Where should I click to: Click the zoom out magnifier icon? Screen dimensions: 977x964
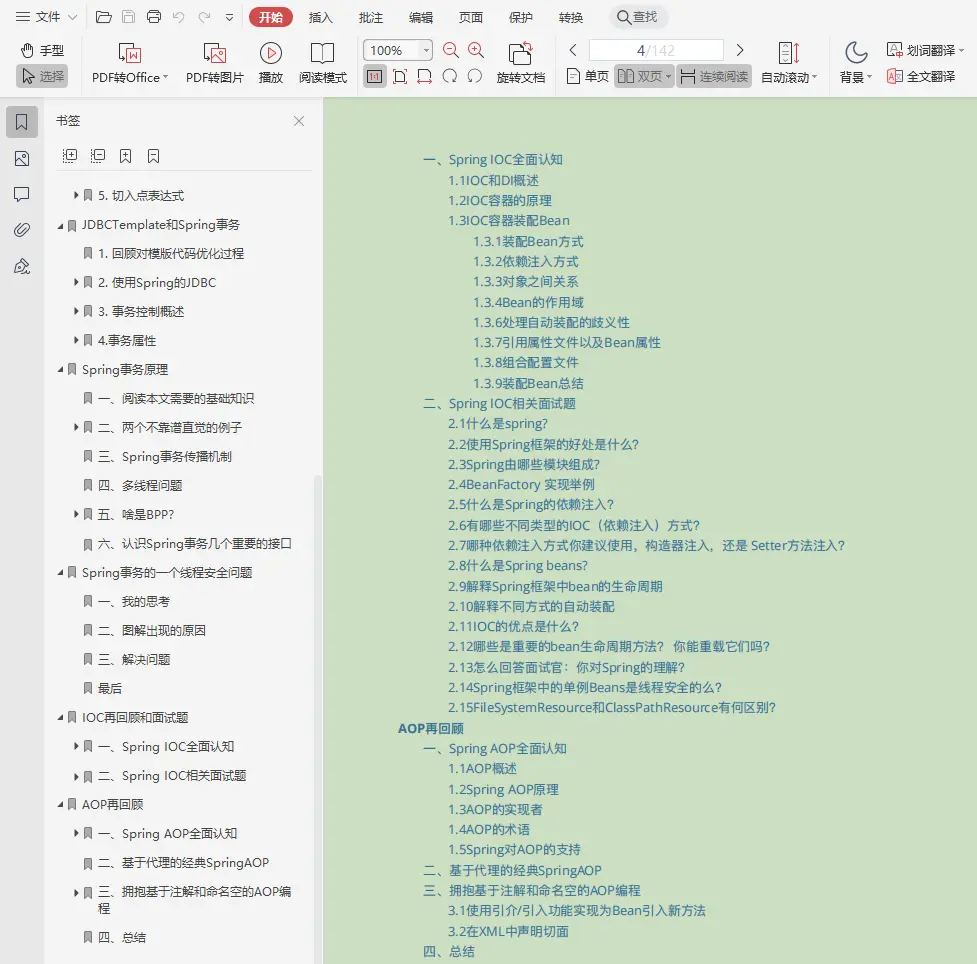coord(450,50)
